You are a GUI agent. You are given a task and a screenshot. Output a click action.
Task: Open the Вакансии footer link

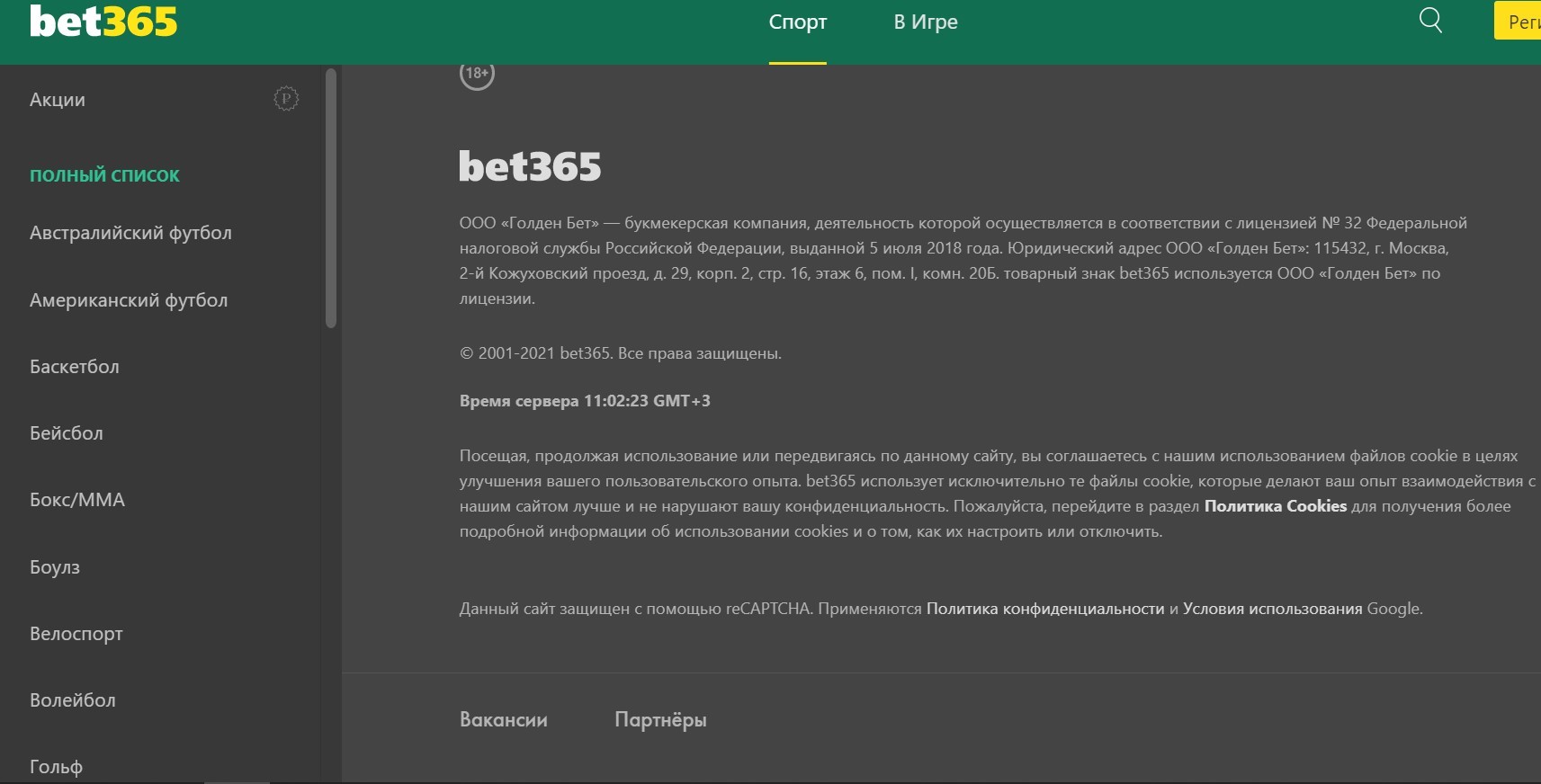[x=504, y=719]
